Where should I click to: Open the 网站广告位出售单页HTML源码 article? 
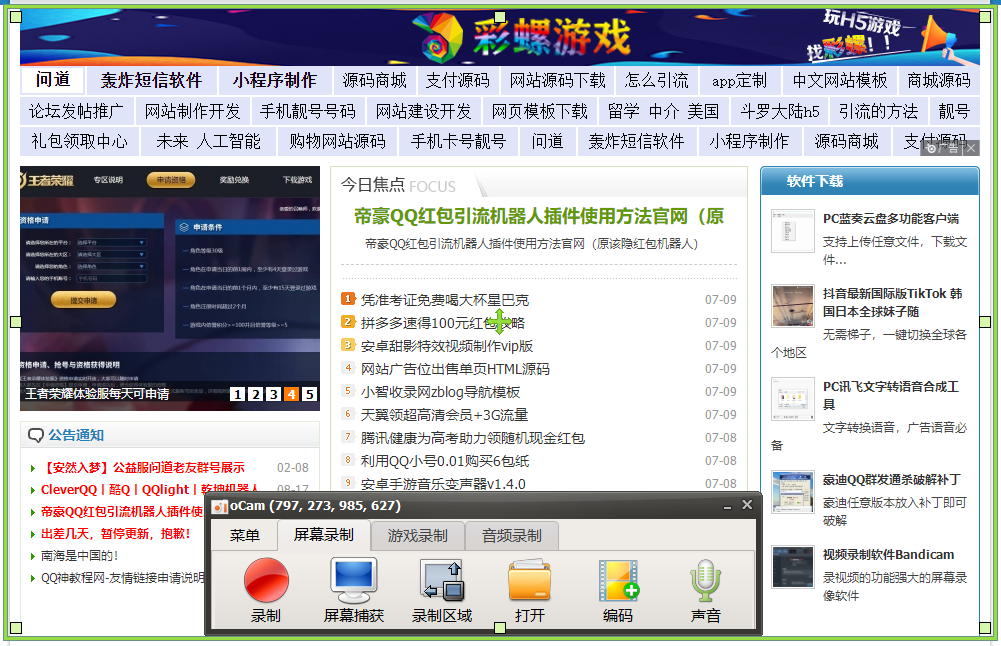[x=455, y=369]
